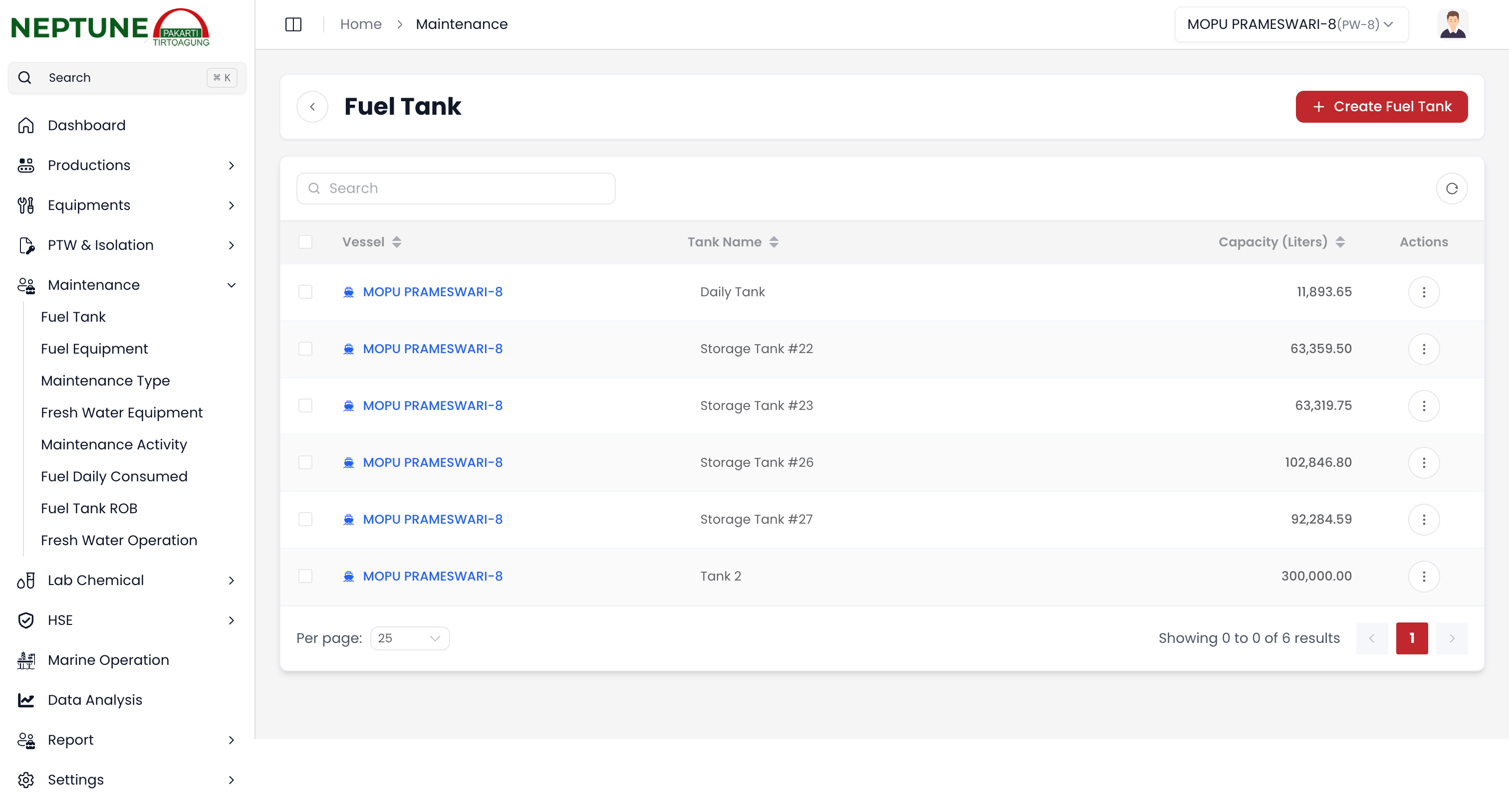Toggle the sidebar panel icon
1509x812 pixels.
(x=293, y=24)
